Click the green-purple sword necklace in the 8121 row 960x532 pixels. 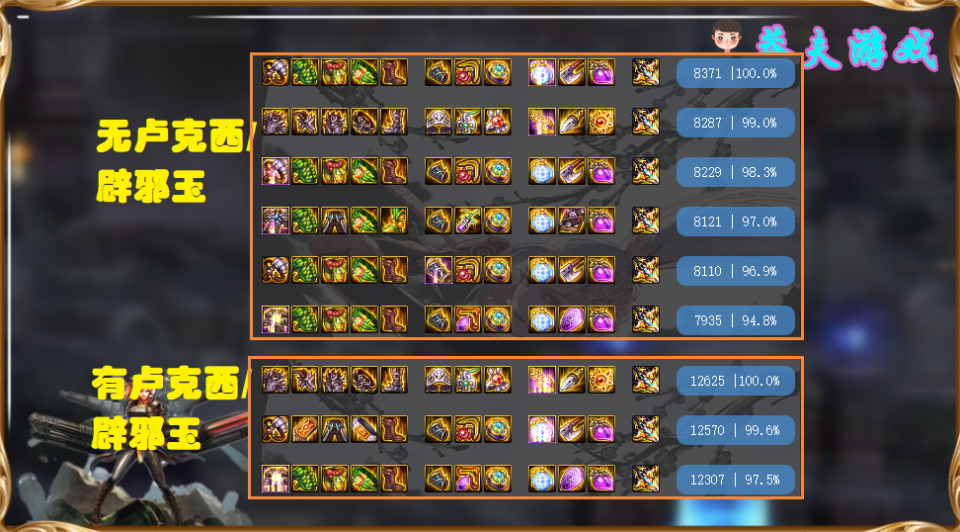pos(468,220)
